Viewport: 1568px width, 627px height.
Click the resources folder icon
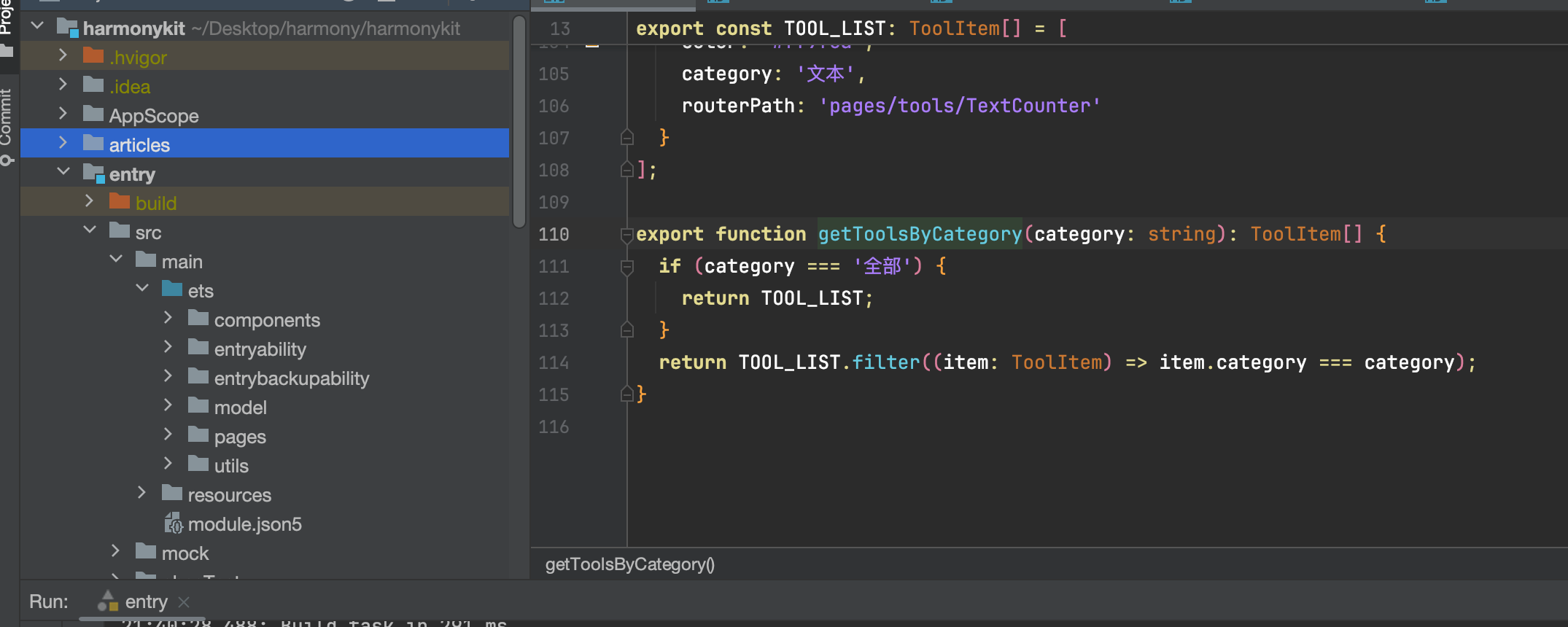pyautogui.click(x=172, y=493)
